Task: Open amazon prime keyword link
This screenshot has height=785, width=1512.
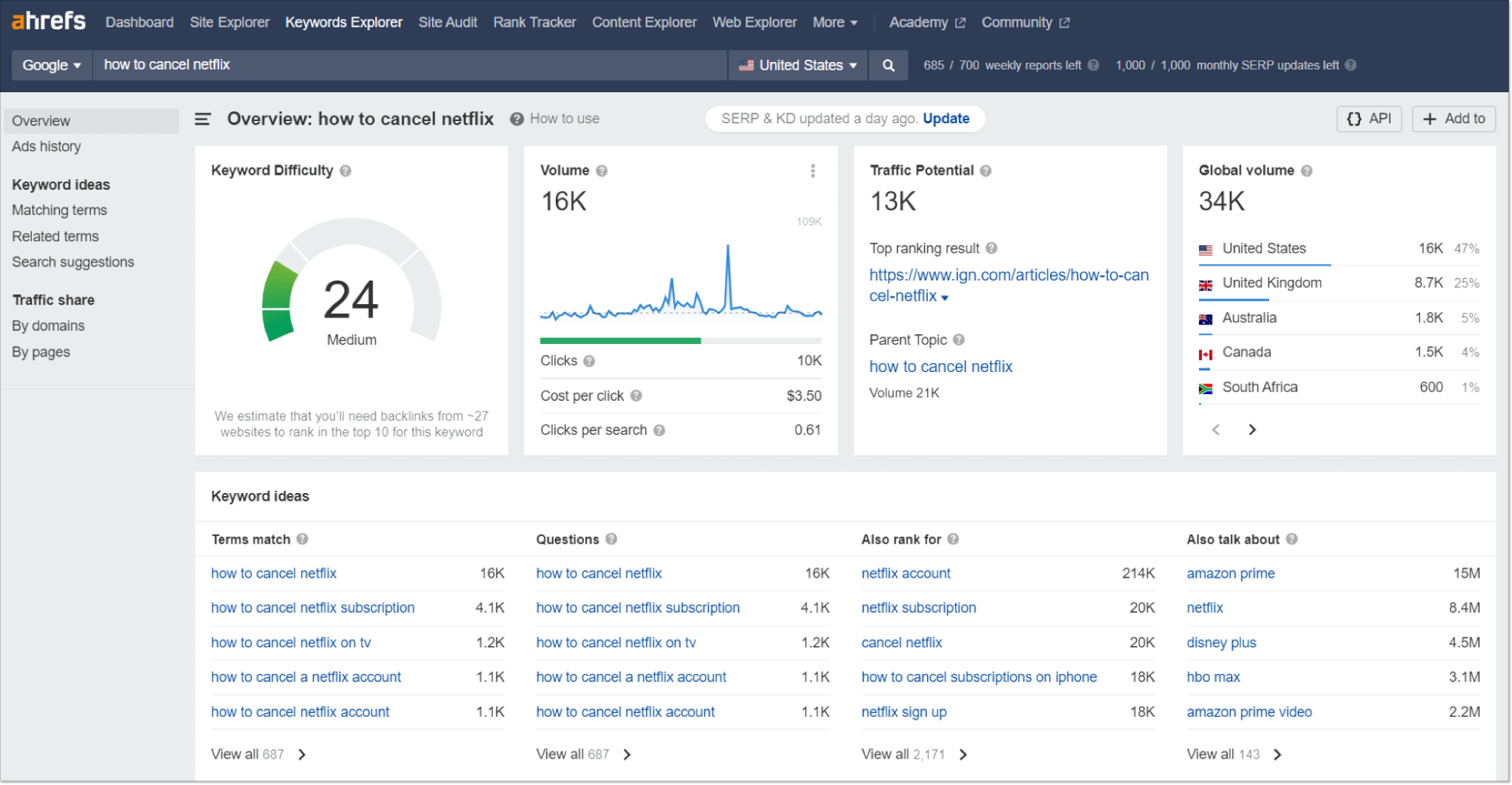Action: click(1231, 573)
